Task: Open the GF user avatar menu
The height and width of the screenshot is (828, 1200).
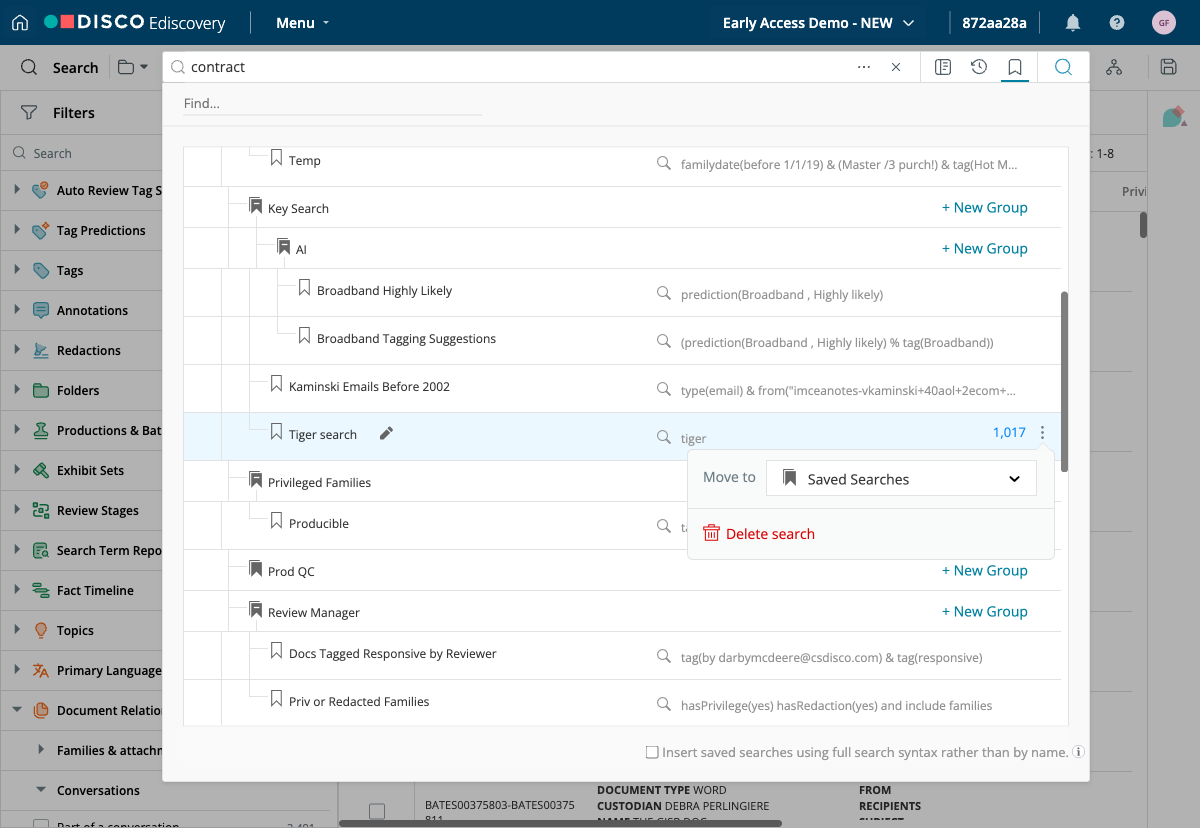Action: (x=1163, y=23)
